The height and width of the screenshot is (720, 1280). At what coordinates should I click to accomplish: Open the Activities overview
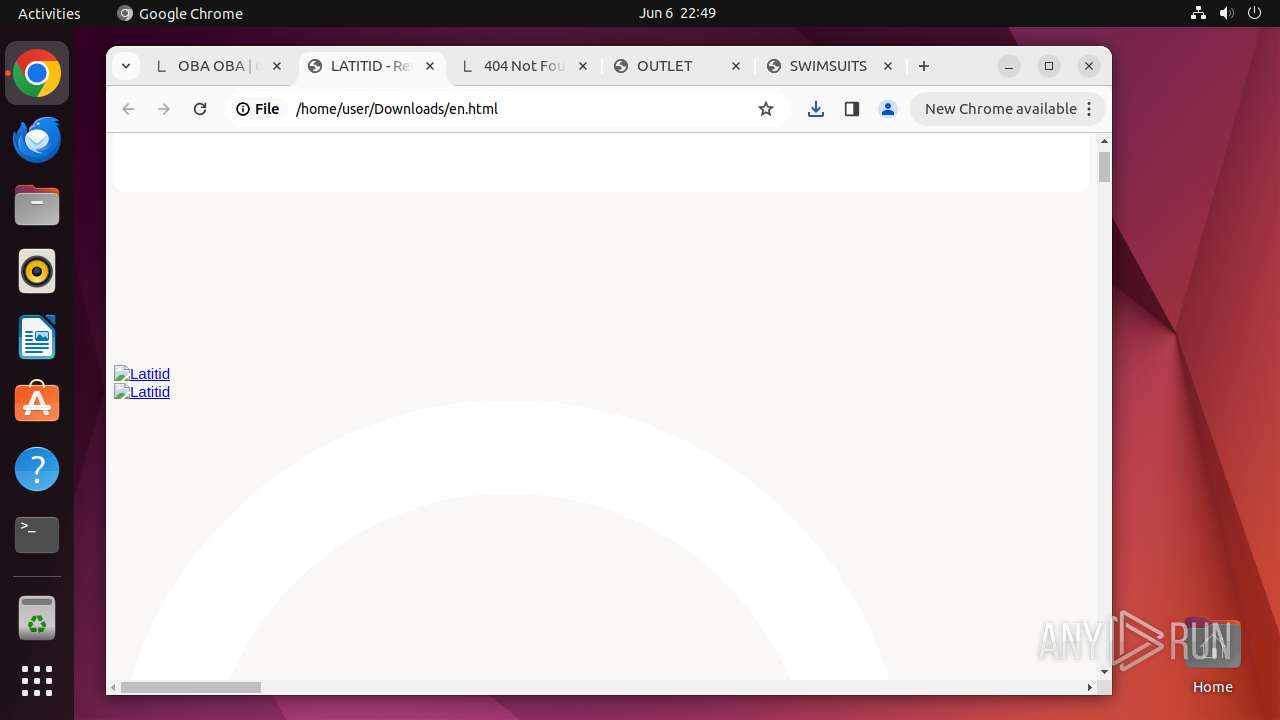tap(49, 13)
